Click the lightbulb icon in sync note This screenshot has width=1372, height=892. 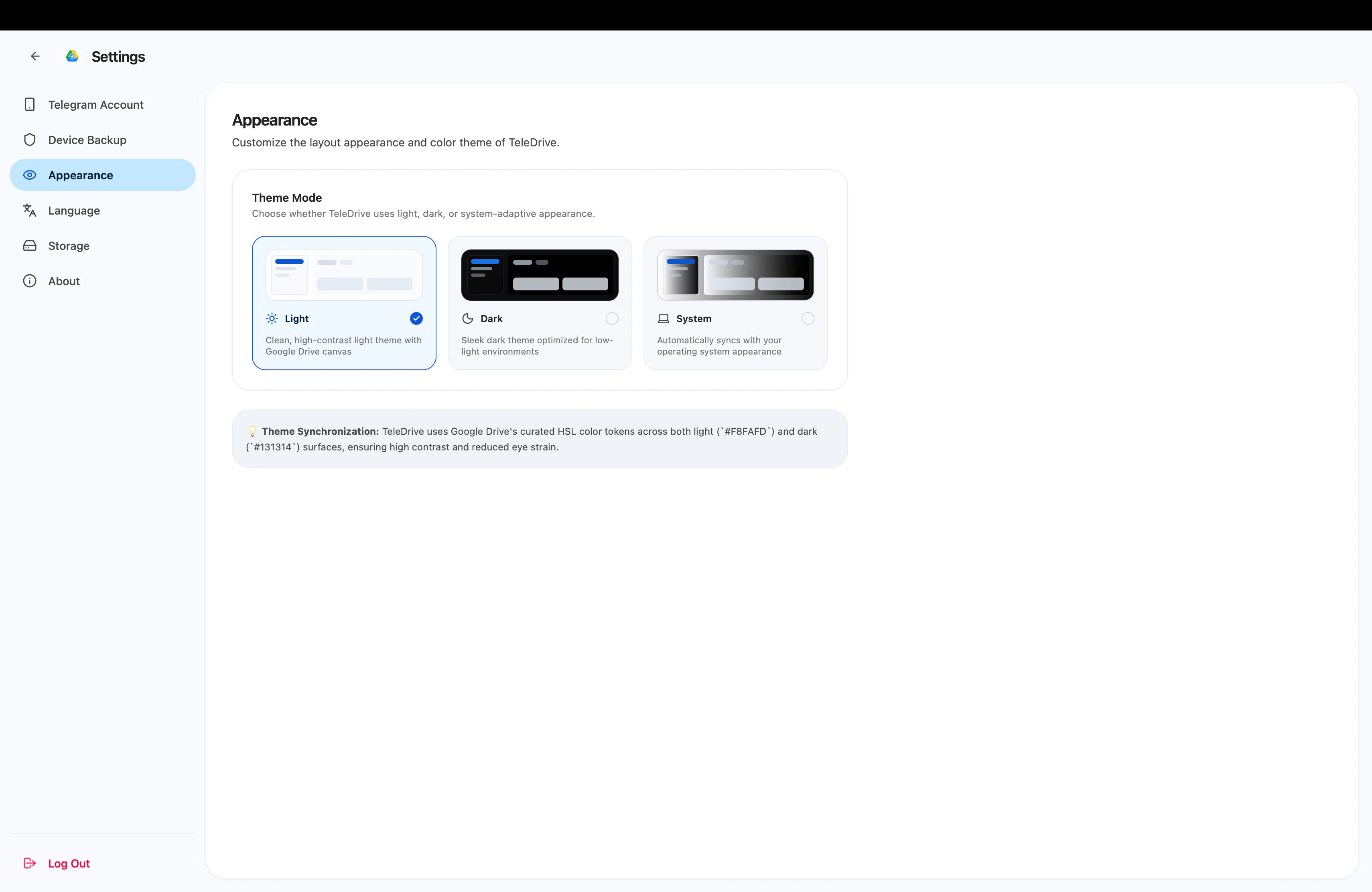coord(252,431)
